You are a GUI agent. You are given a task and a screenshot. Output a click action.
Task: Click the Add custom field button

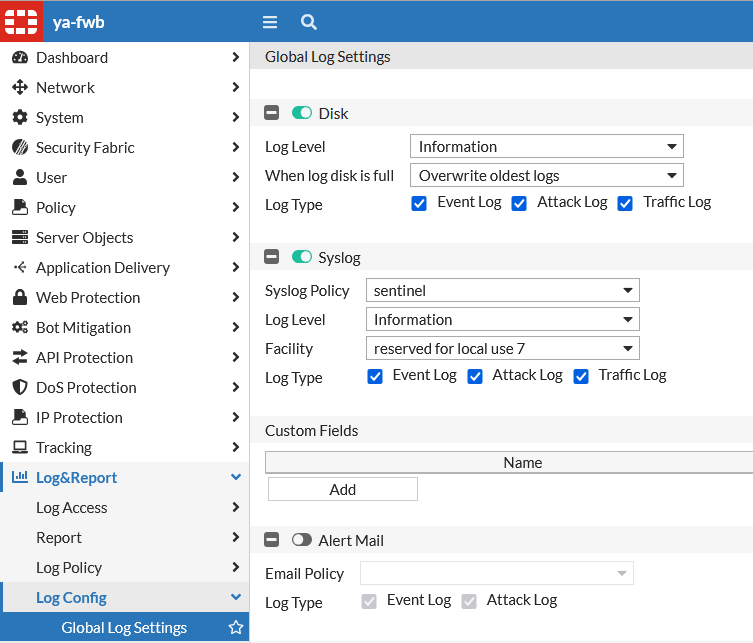(342, 489)
